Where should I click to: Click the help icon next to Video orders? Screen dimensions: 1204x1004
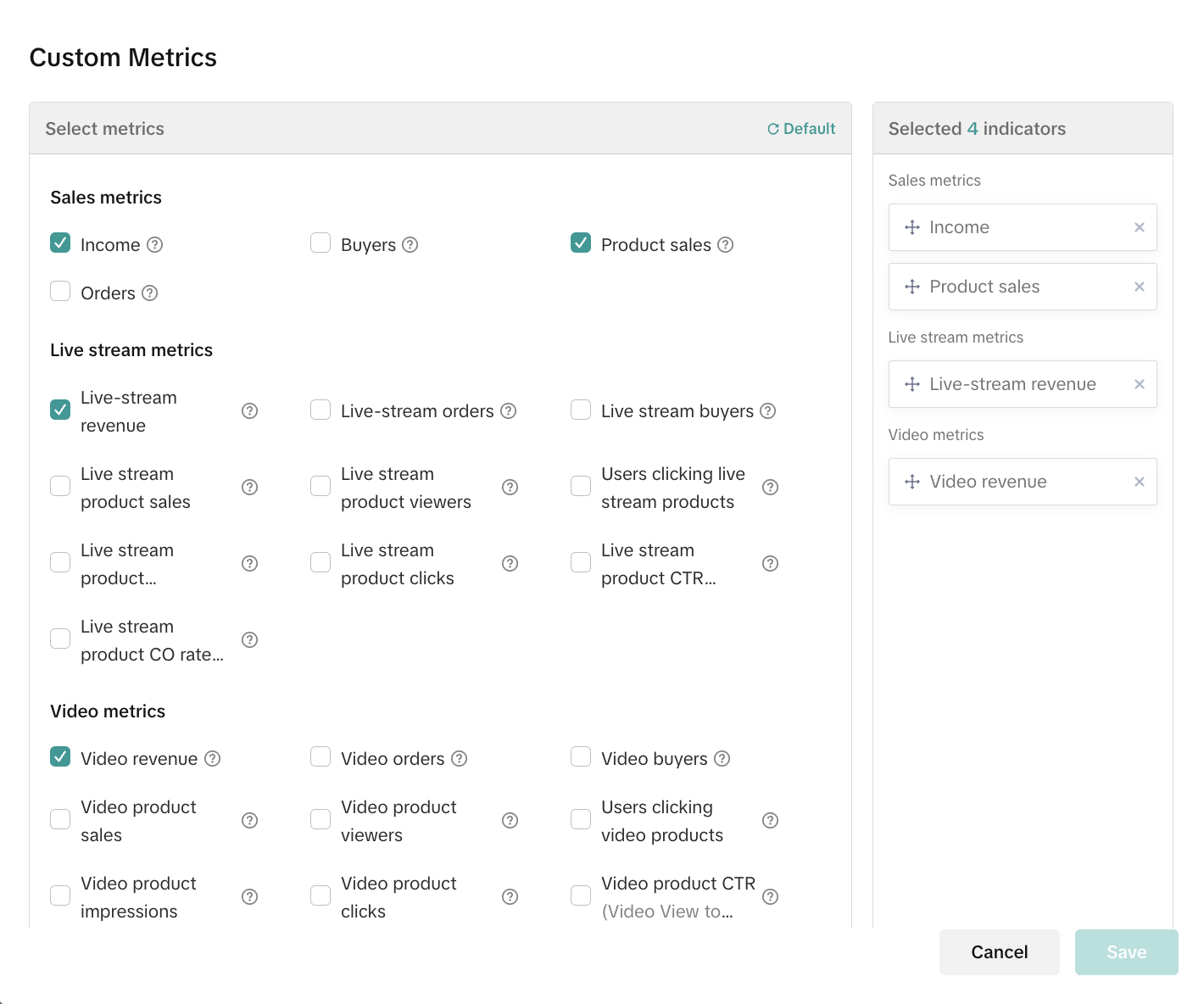459,759
